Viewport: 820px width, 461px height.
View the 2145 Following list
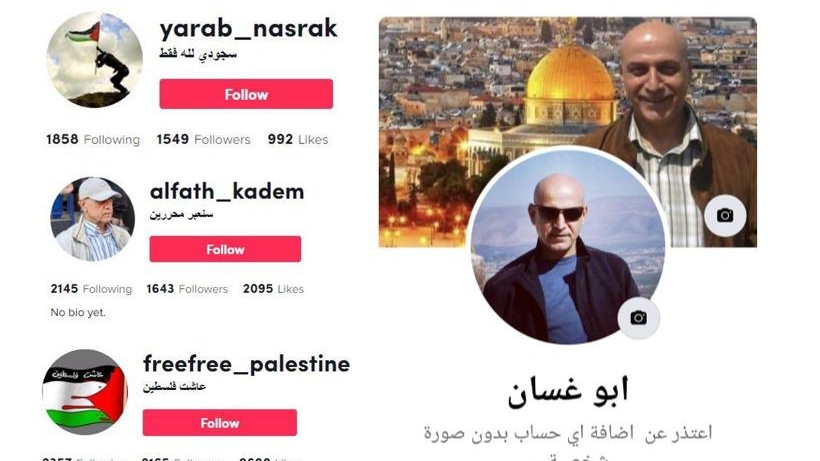click(x=91, y=289)
